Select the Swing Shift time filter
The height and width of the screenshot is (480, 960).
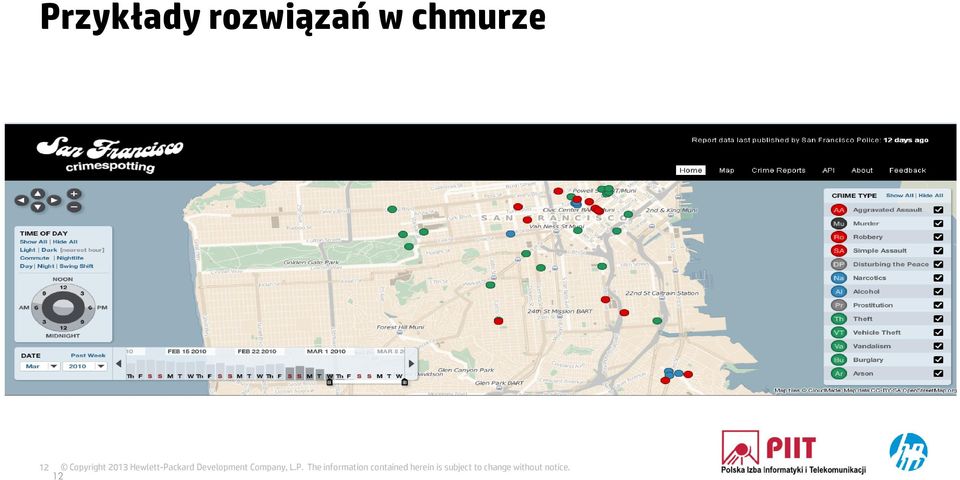pos(76,266)
